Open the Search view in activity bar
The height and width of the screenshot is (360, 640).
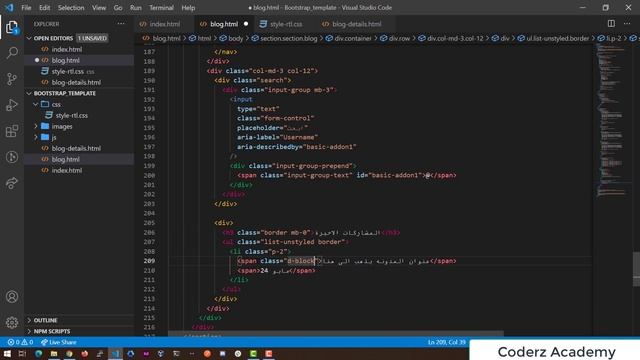coord(12,53)
